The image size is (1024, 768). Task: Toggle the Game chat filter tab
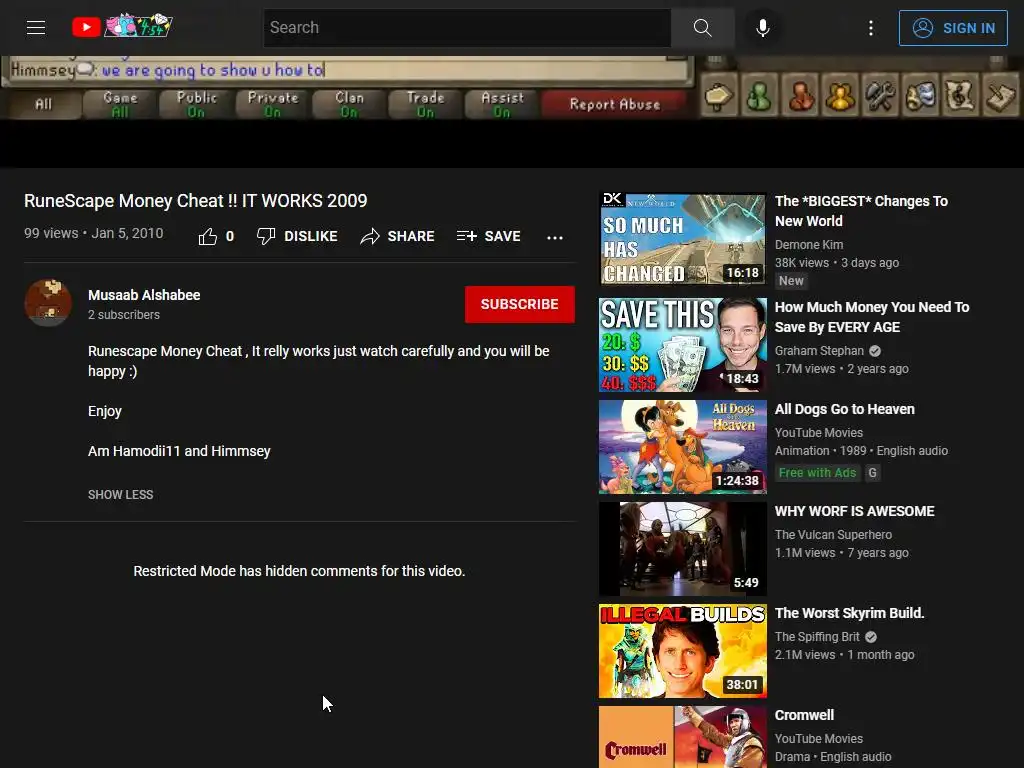pos(120,104)
